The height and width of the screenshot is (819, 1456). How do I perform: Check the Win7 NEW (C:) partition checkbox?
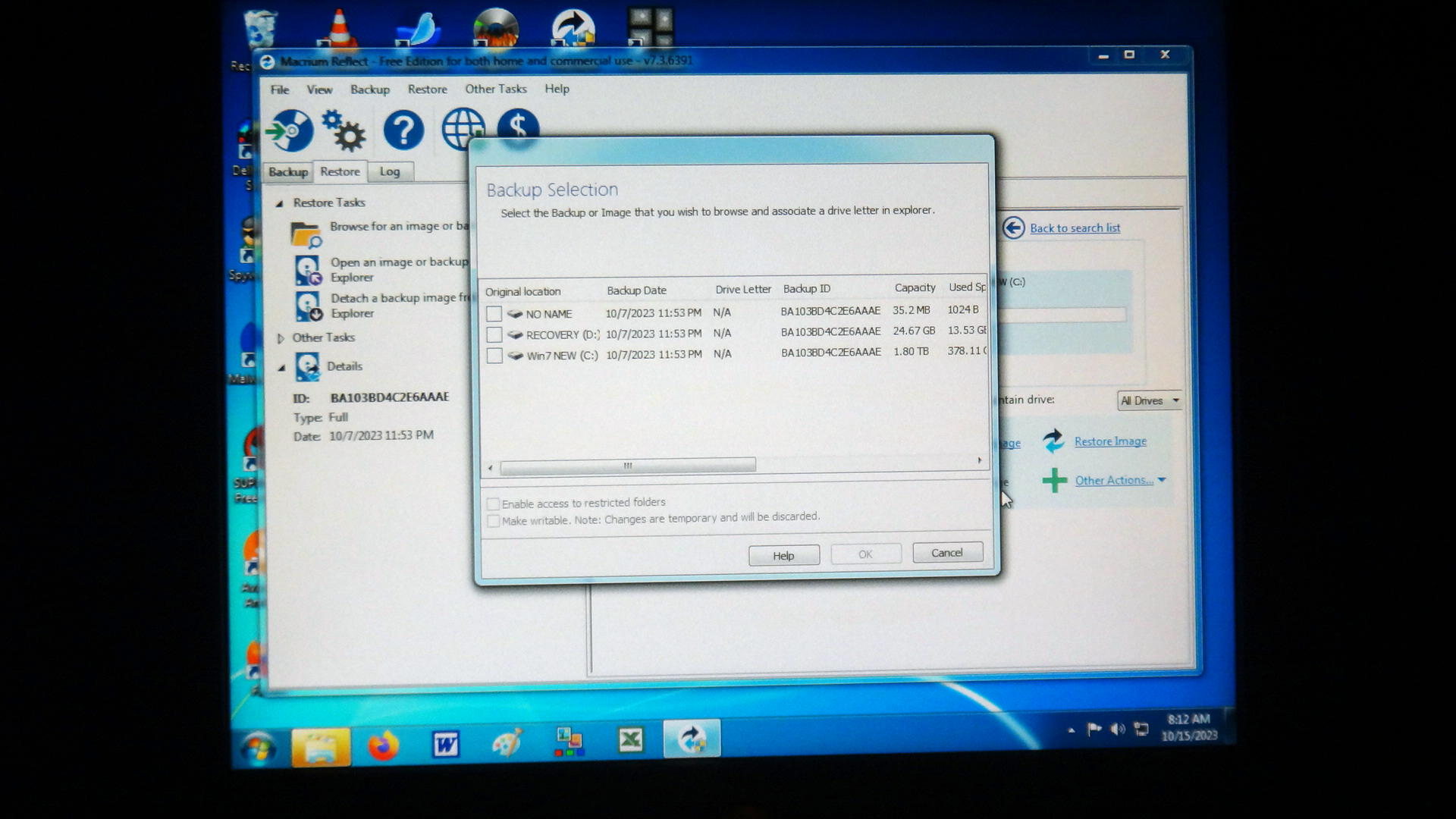[494, 356]
